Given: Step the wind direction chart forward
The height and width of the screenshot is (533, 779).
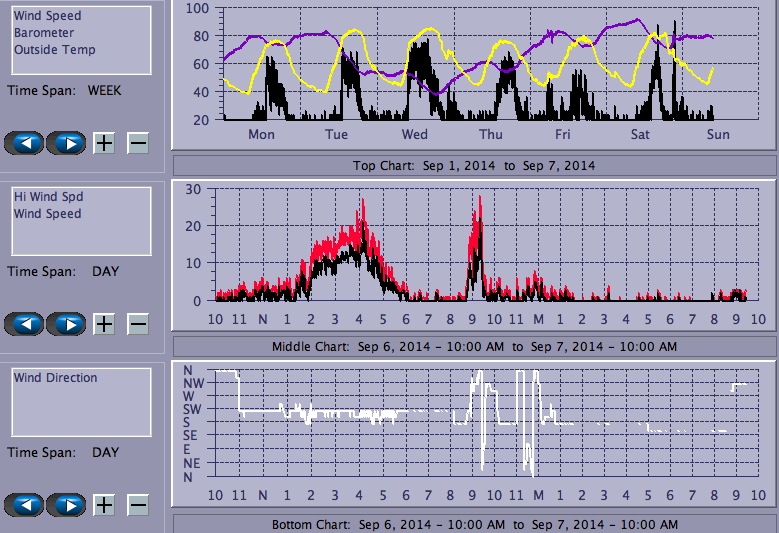Looking at the screenshot, I should pos(66,505).
